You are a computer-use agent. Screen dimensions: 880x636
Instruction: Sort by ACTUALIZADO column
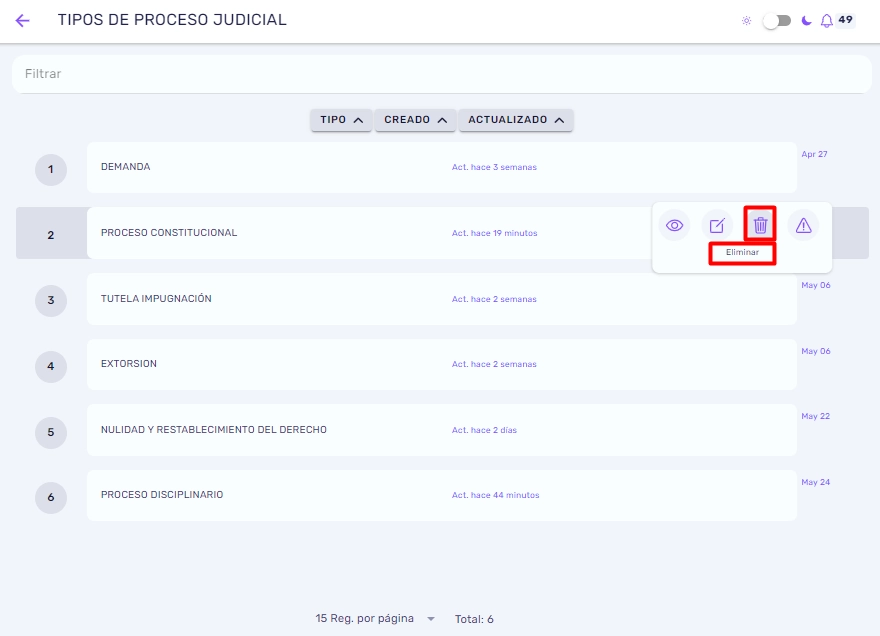pyautogui.click(x=516, y=120)
